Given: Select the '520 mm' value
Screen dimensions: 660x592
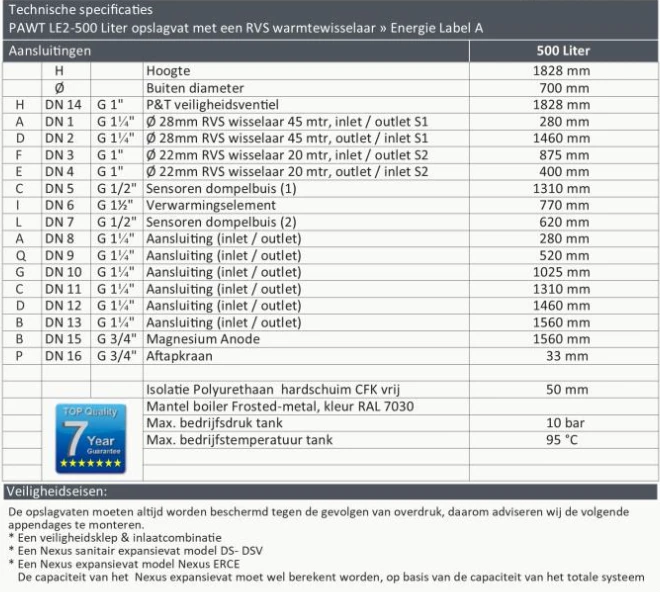Looking at the screenshot, I should [x=564, y=255].
